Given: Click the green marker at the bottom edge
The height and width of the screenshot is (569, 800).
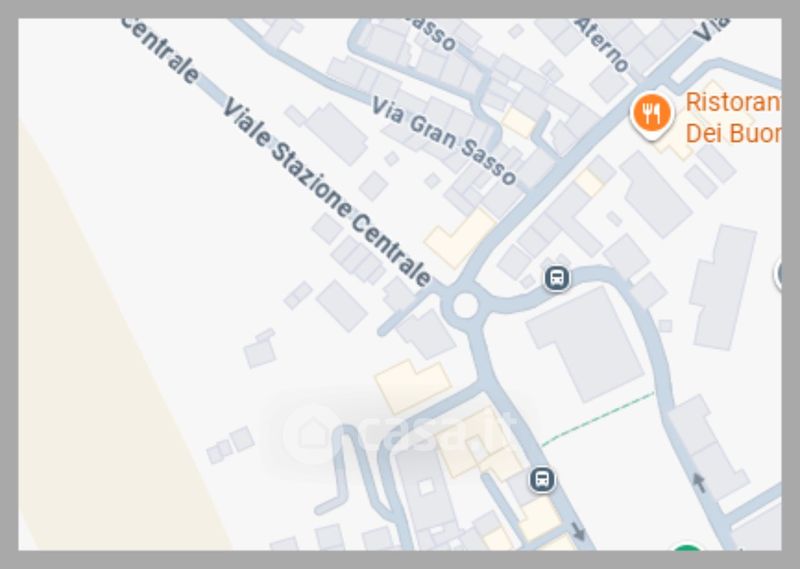Looking at the screenshot, I should 687,548.
